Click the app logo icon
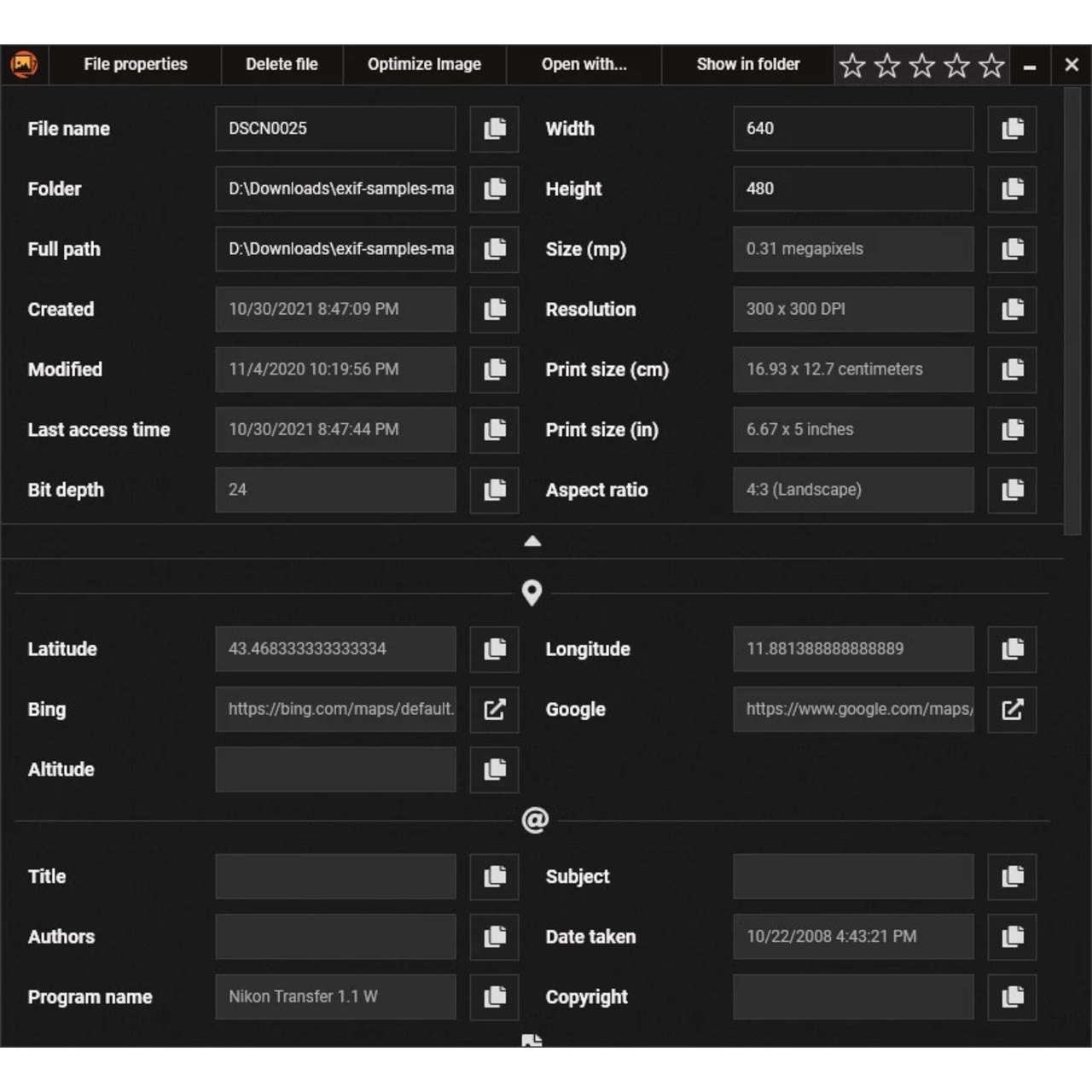This screenshot has height=1092, width=1092. (x=24, y=65)
